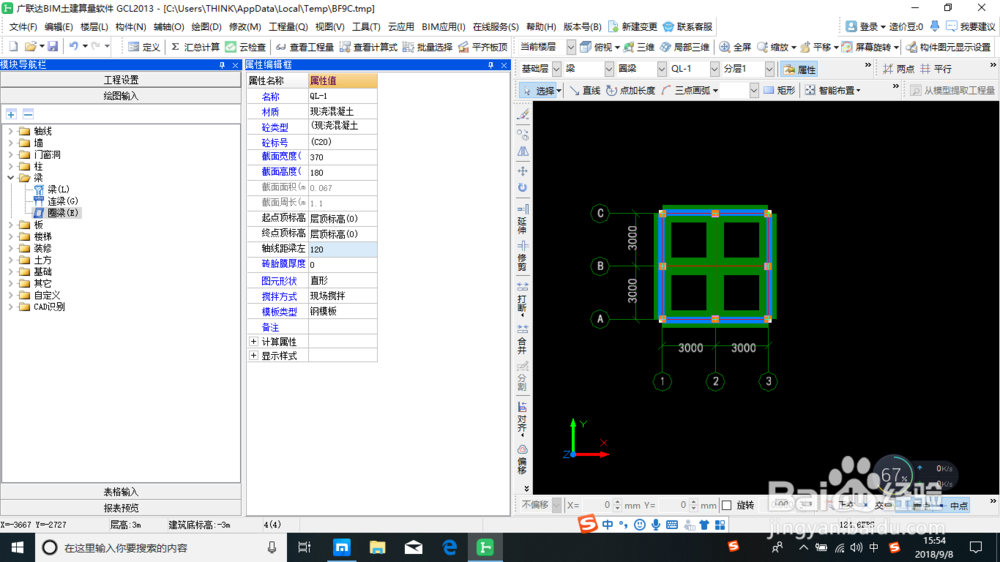Expand 计算属性 property group
Viewport: 1000px width, 562px height.
253,342
